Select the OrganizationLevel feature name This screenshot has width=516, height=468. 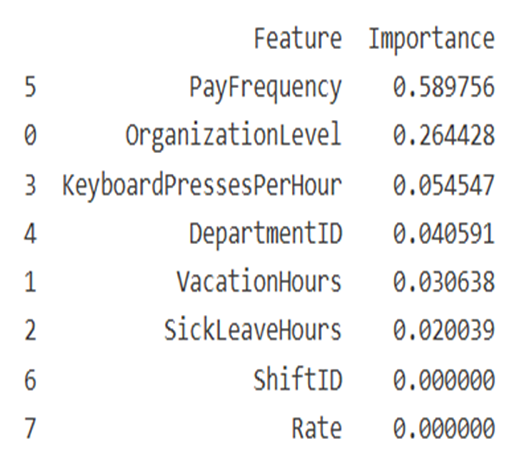coord(233,137)
